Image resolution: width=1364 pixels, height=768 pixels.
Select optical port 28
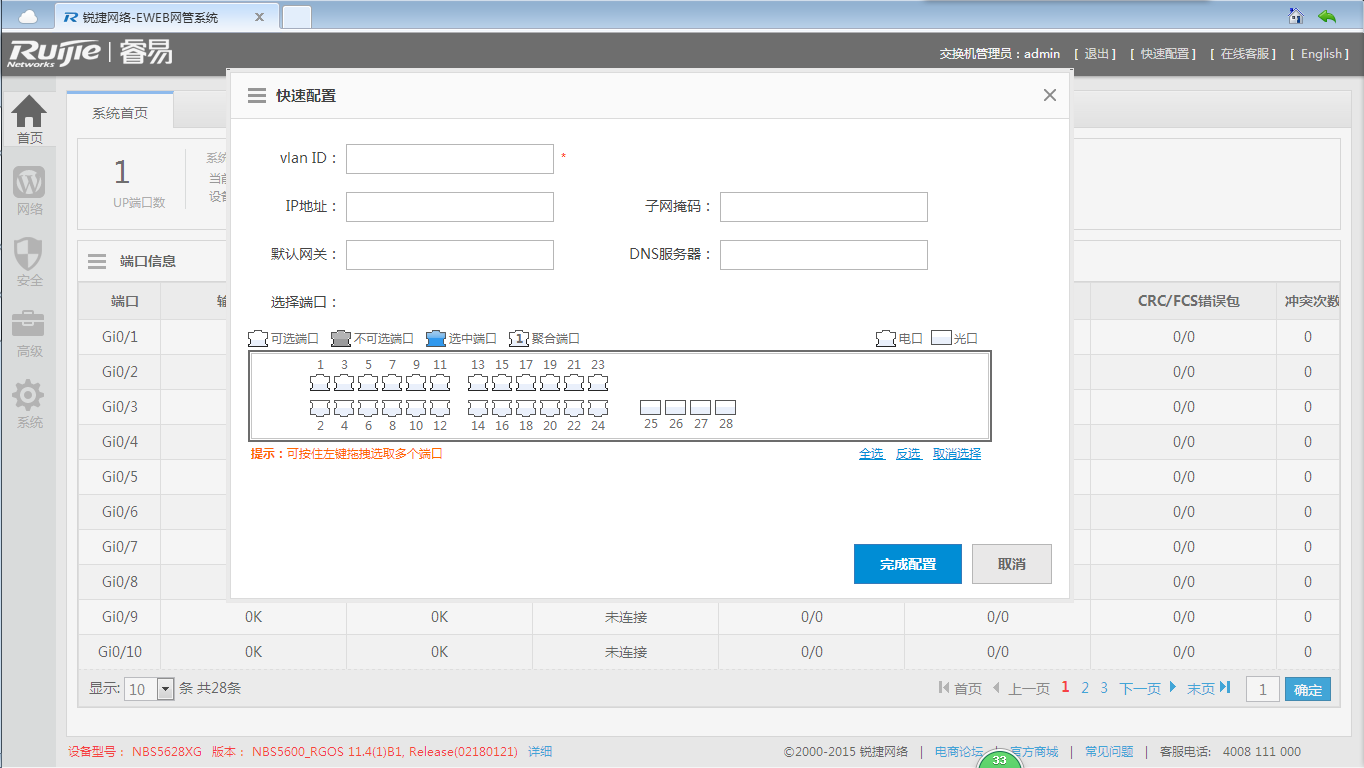[726, 408]
